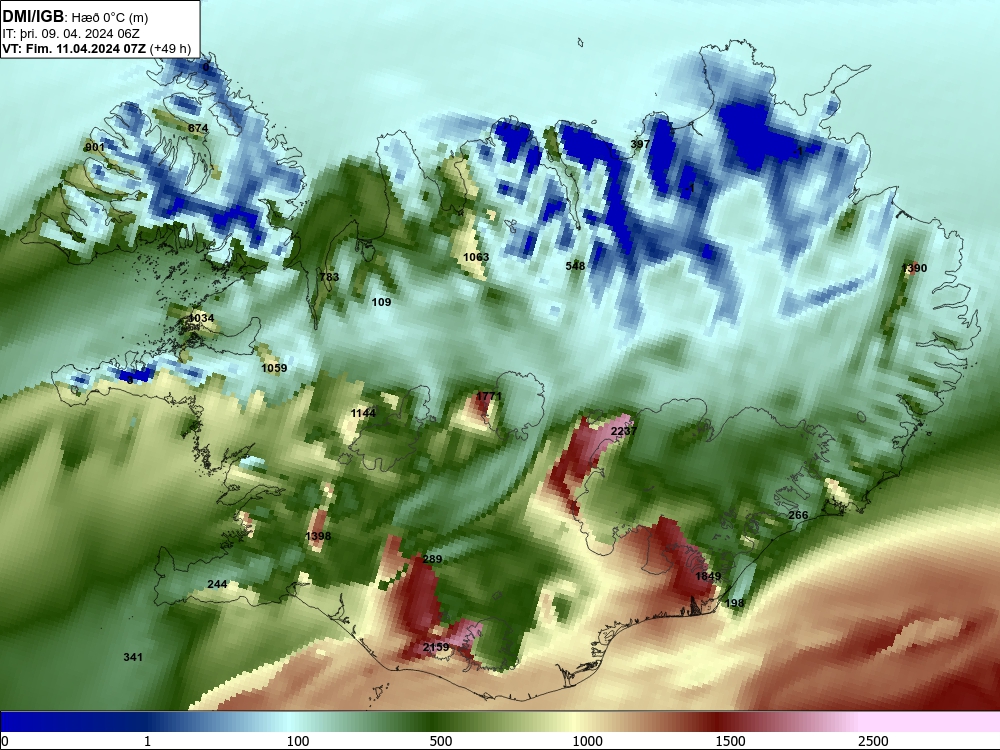The width and height of the screenshot is (1000, 750).
Task: Click the 1144 map value
Action: click(x=363, y=413)
